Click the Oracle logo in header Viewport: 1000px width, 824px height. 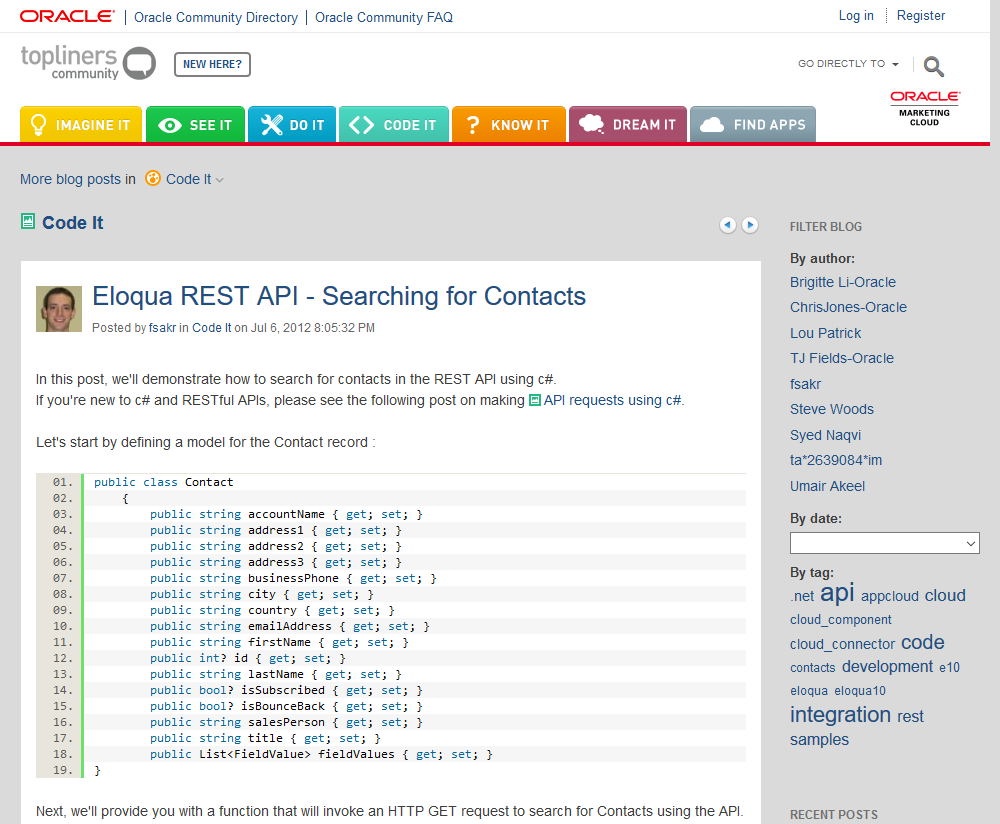[x=67, y=17]
